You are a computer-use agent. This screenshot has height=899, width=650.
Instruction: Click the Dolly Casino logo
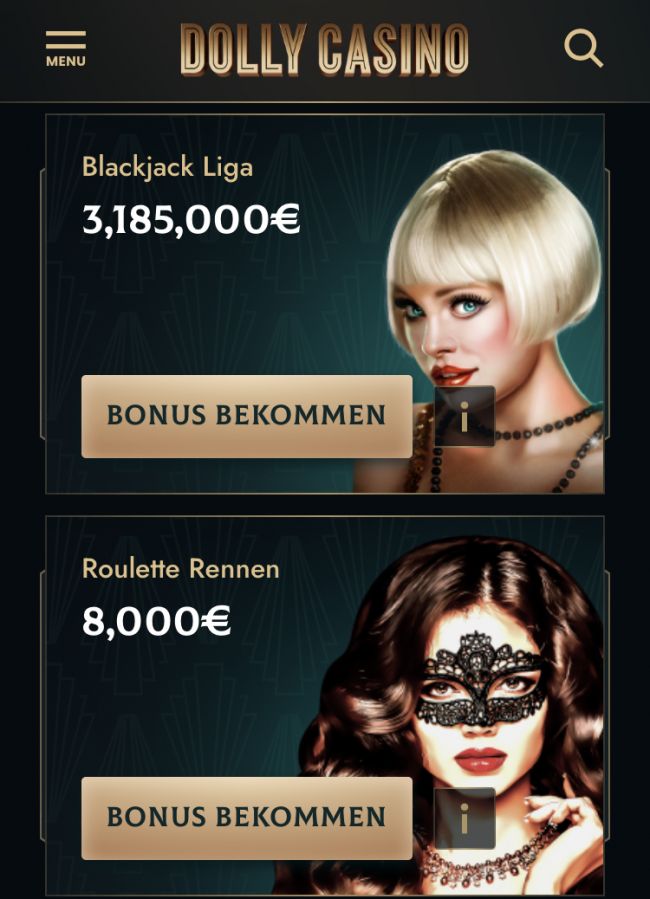[324, 49]
